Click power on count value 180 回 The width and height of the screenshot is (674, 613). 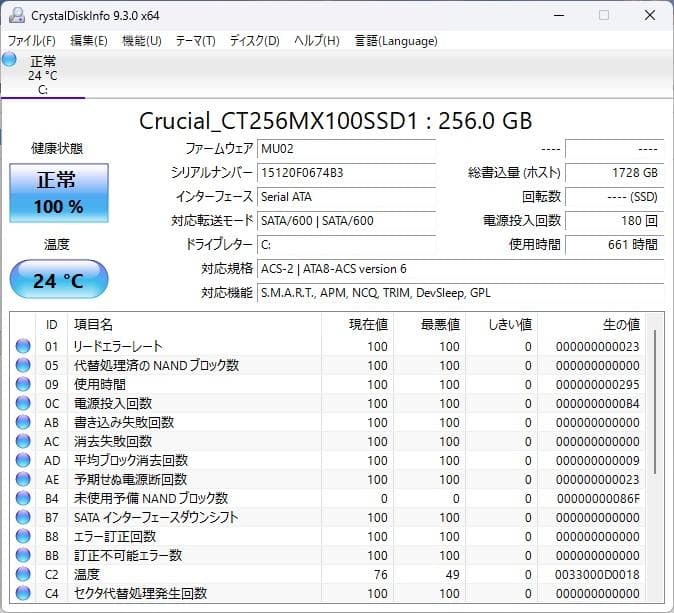pyautogui.click(x=615, y=221)
